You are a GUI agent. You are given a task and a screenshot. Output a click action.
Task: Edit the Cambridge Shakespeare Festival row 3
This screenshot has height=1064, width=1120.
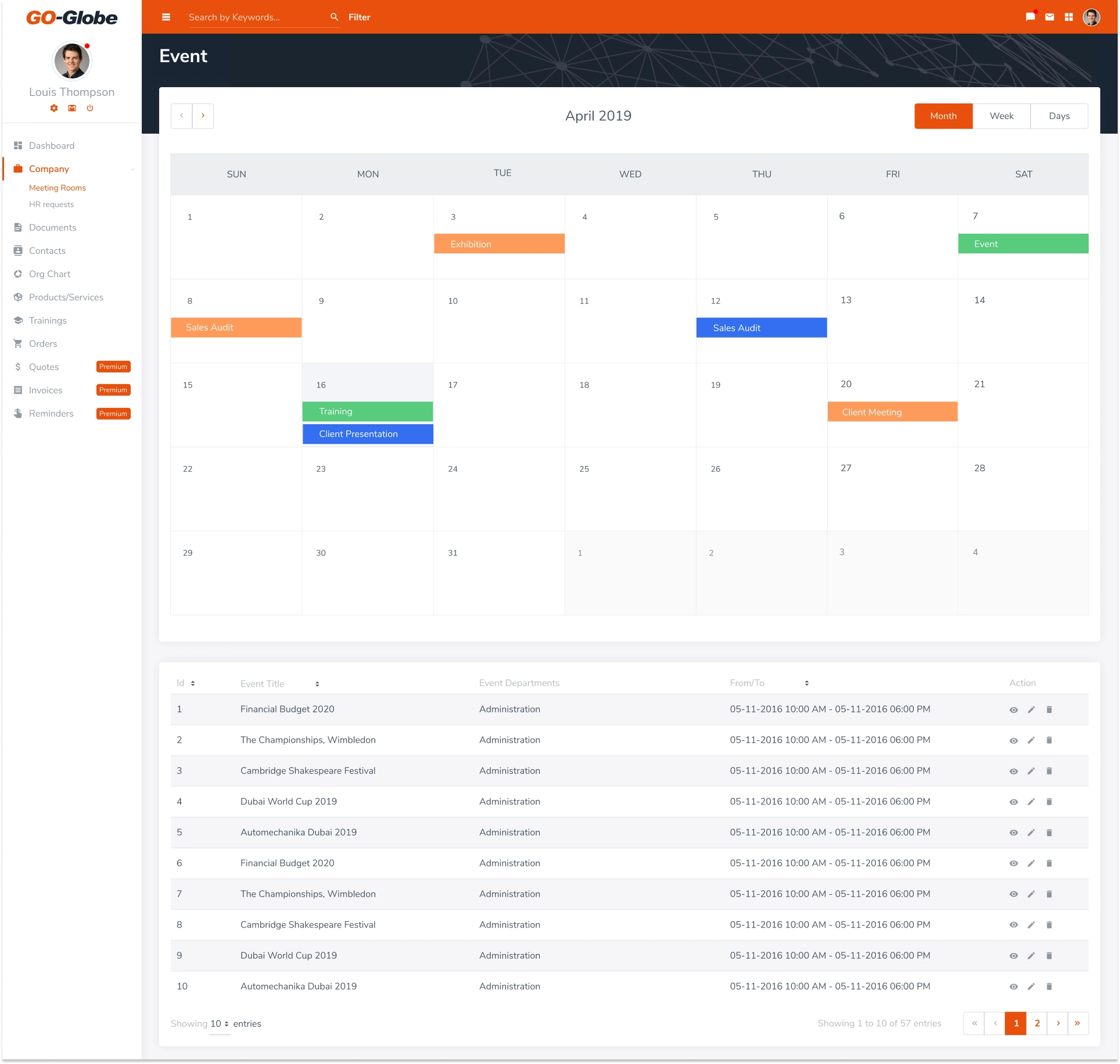(x=1031, y=771)
